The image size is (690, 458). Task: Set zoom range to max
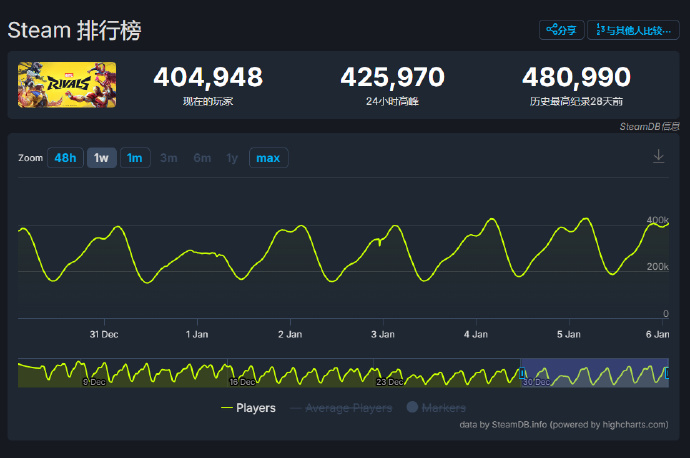268,158
